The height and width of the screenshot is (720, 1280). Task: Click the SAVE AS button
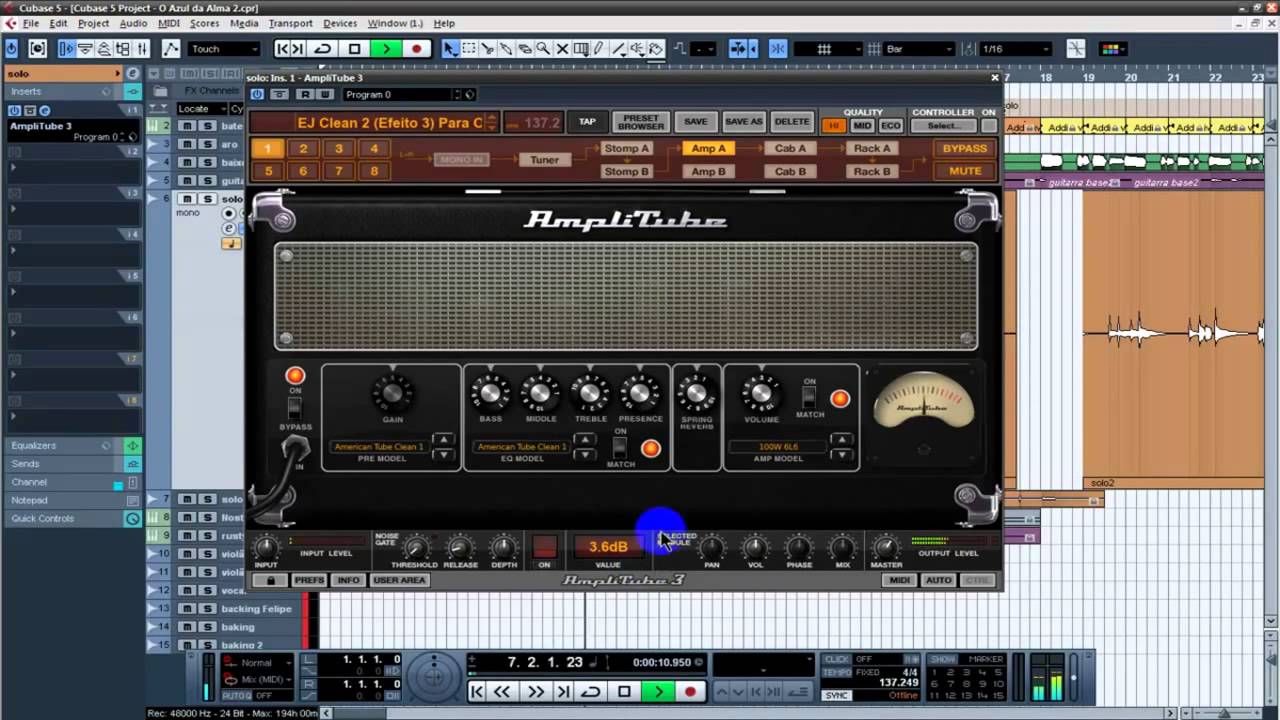pos(743,122)
